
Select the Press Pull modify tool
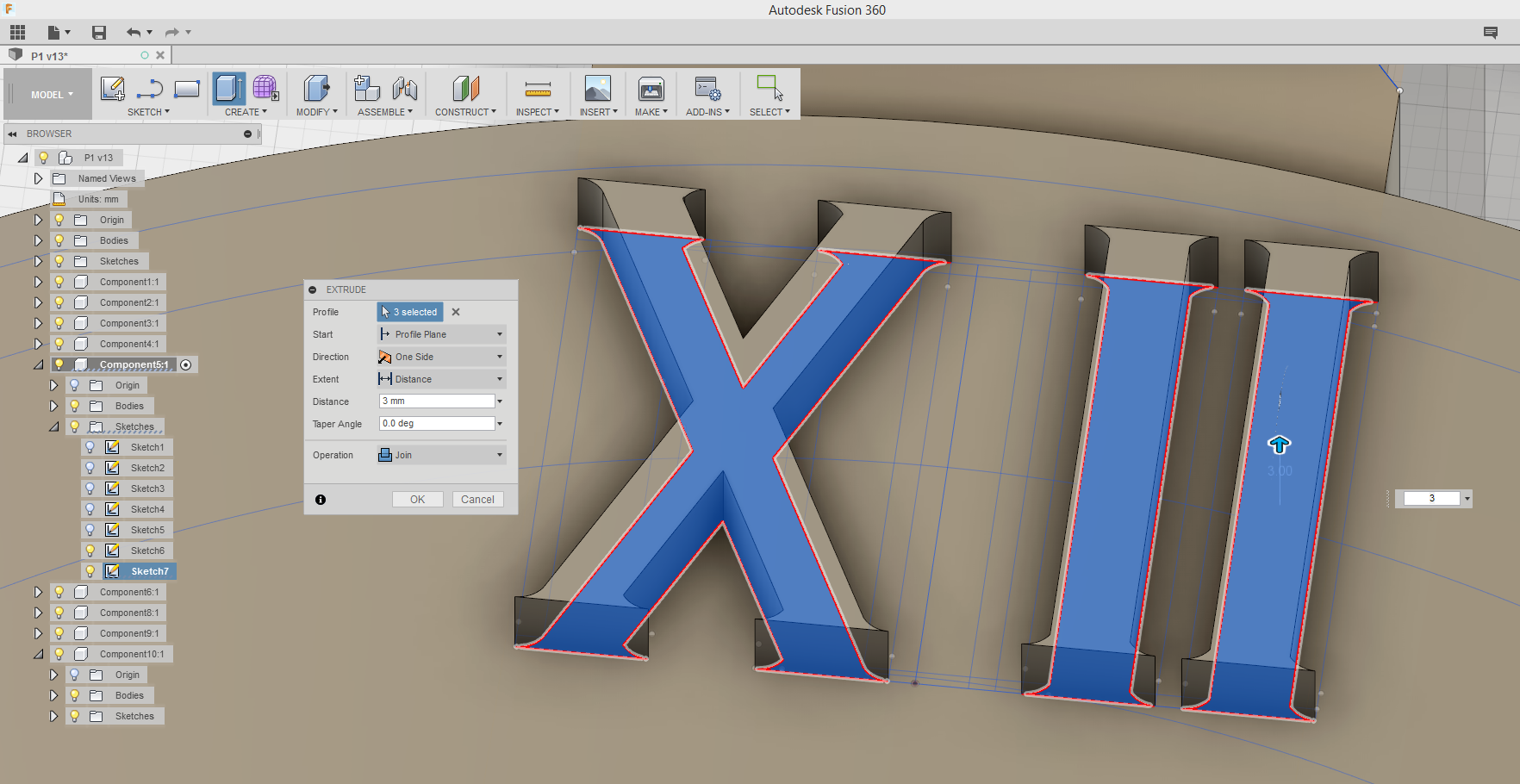pyautogui.click(x=316, y=88)
